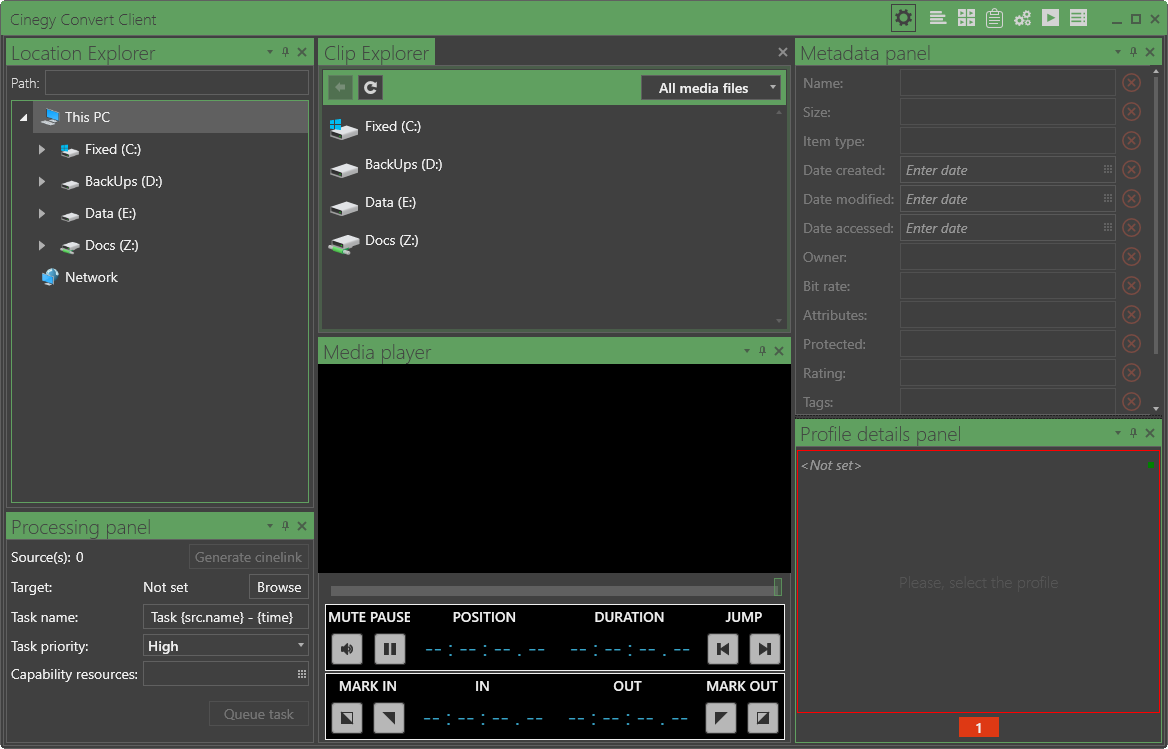This screenshot has height=749, width=1168.
Task: Click the split-square button under MARK OUT
Action: pyautogui.click(x=763, y=718)
